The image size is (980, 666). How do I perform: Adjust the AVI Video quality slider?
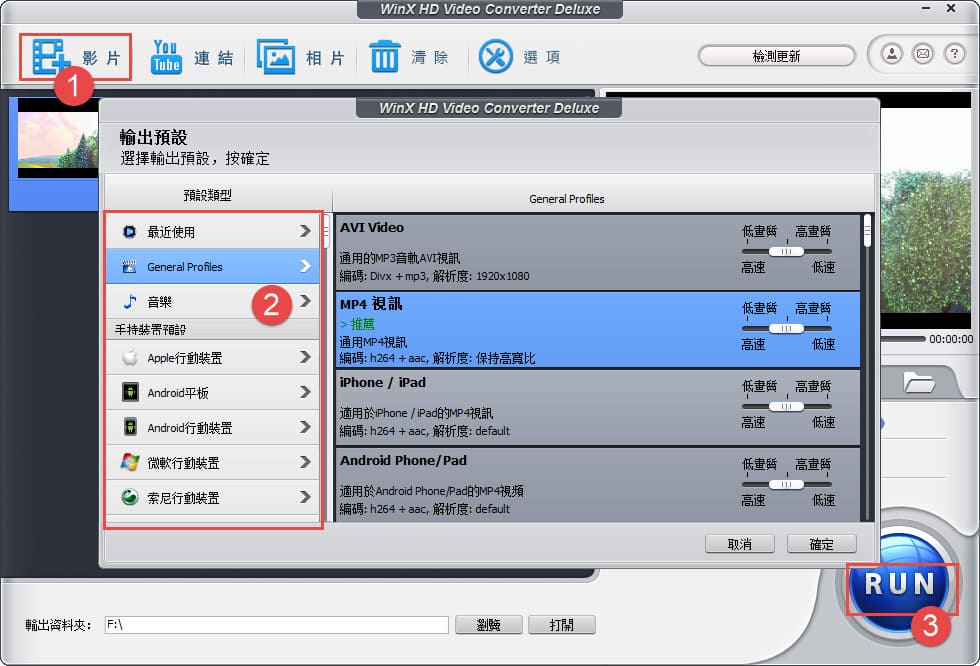786,251
